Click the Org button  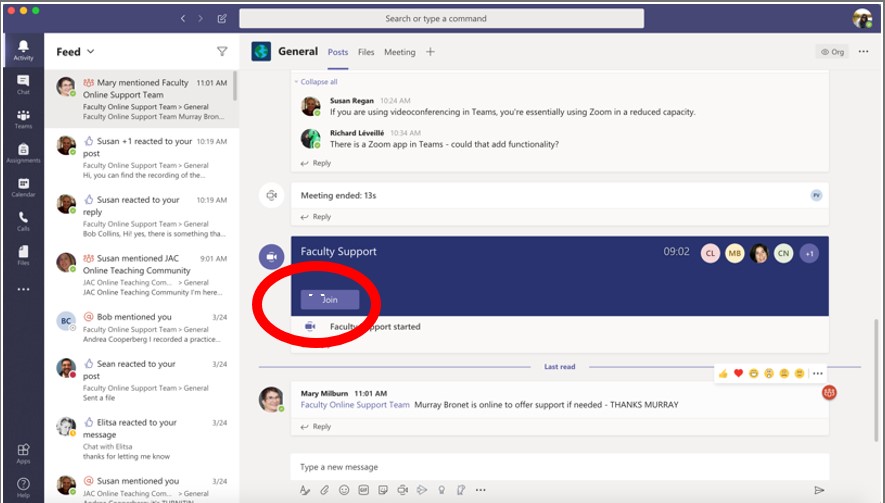(833, 52)
